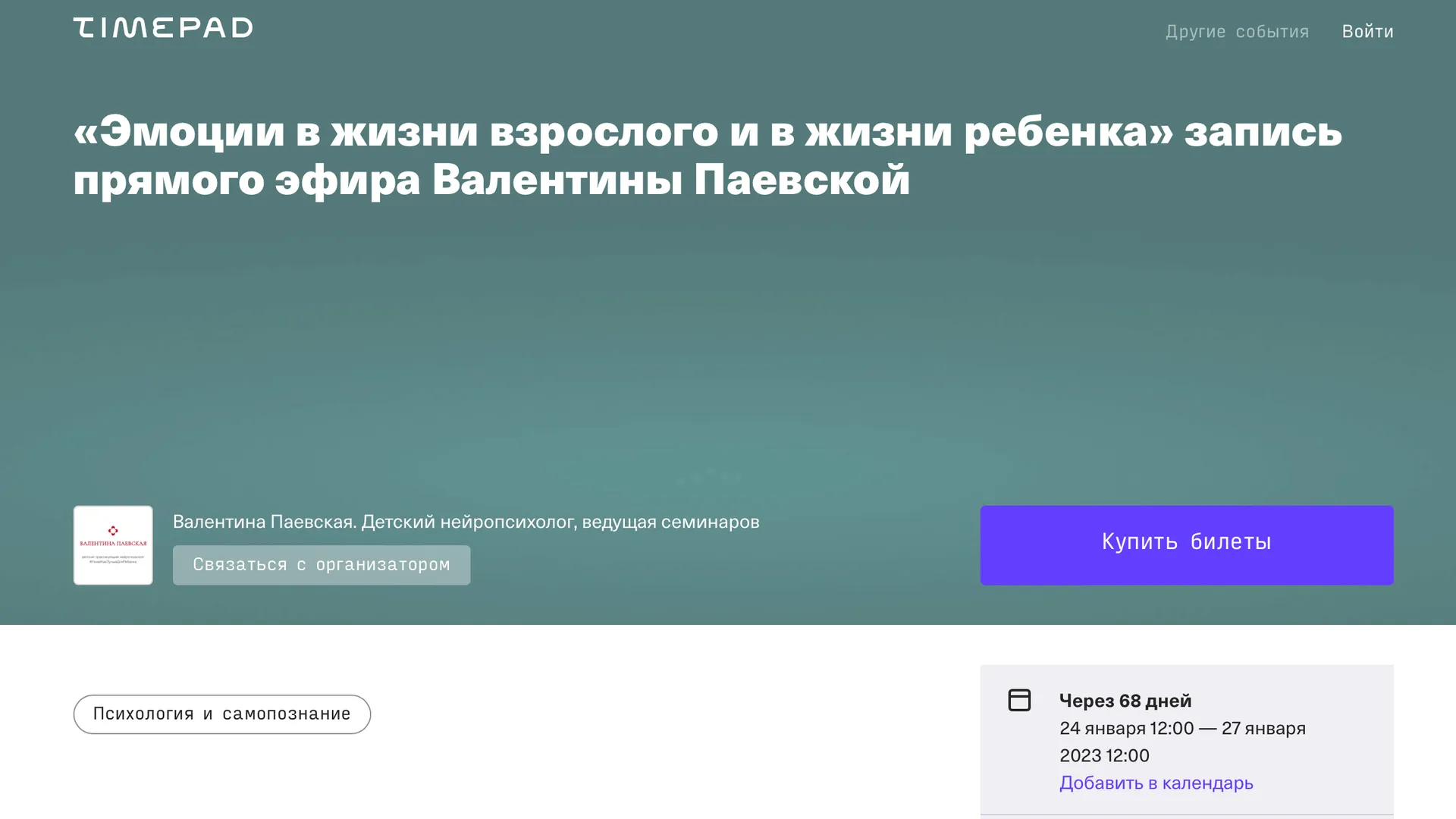The image size is (1456, 819).
Task: Click red emblem inside organizer logo
Action: tap(113, 530)
